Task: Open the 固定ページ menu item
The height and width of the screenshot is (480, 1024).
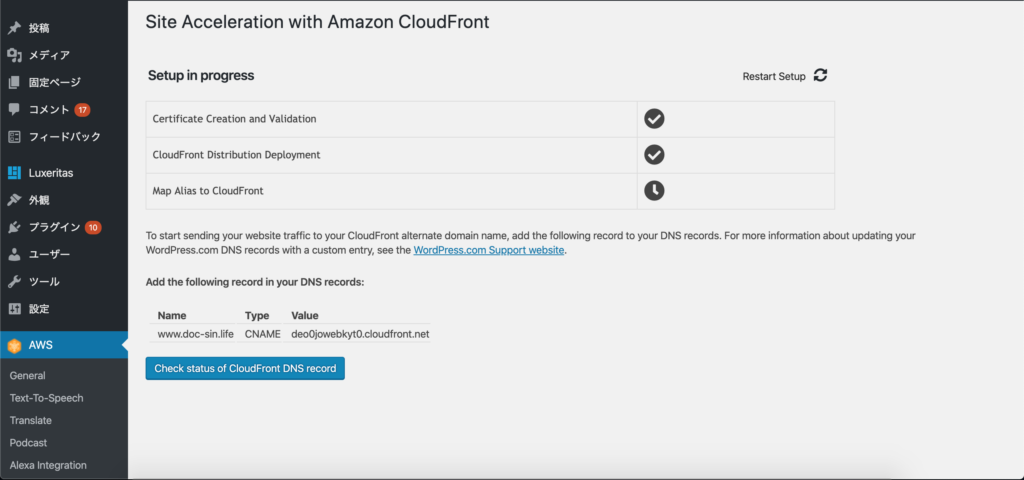Action: tap(64, 82)
